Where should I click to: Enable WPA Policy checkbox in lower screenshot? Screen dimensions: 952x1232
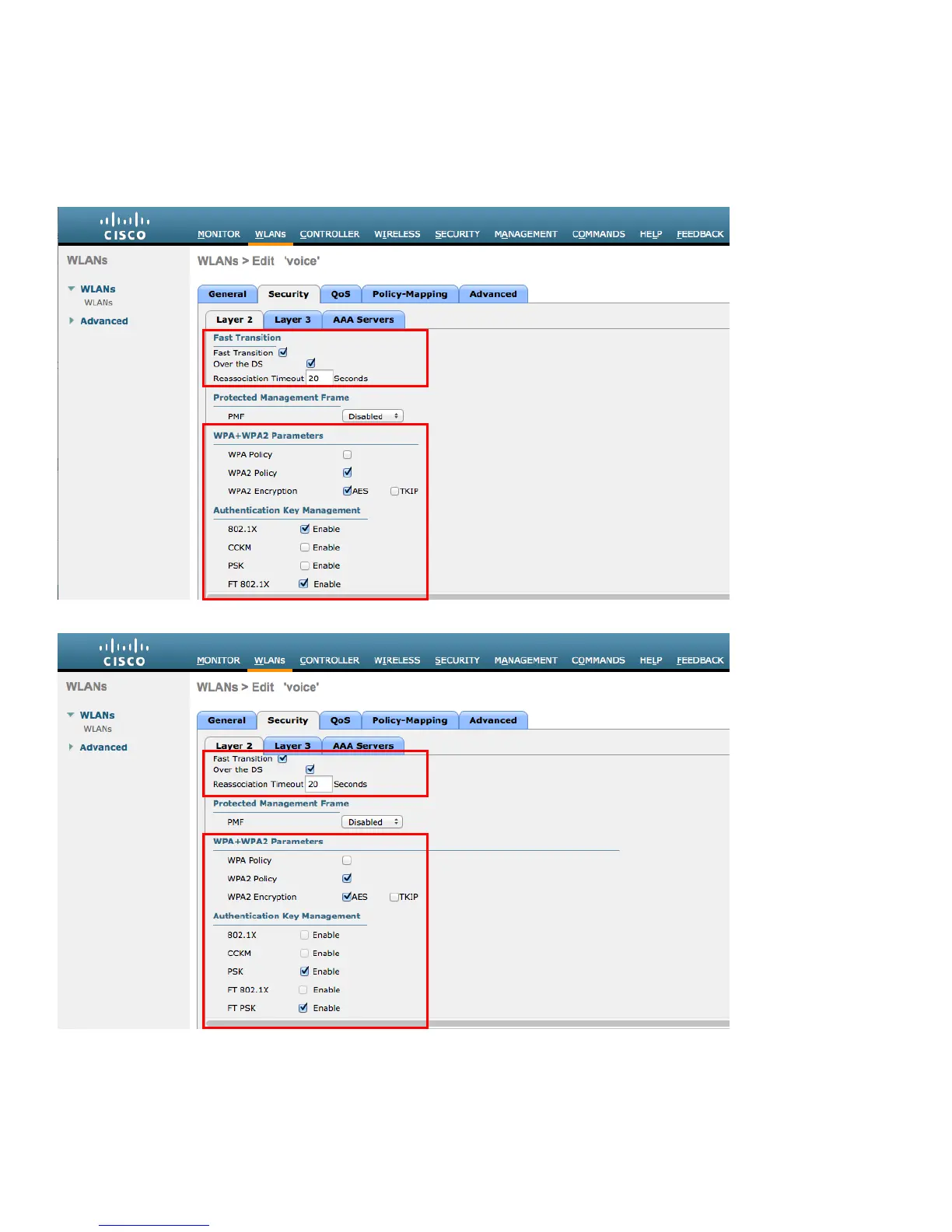pos(347,860)
